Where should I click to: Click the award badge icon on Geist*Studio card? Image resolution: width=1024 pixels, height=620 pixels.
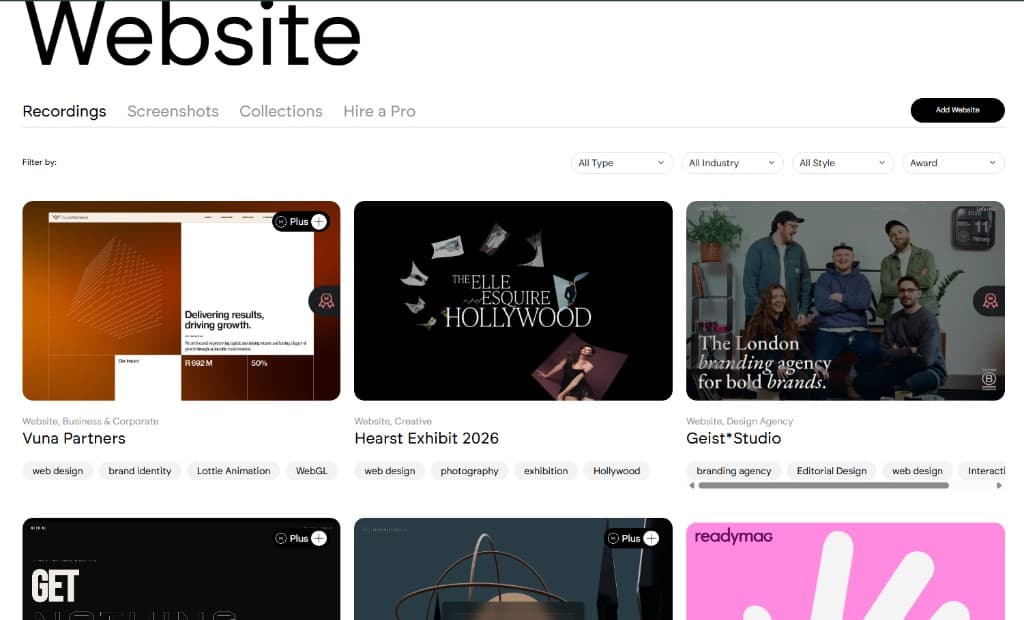(x=990, y=301)
